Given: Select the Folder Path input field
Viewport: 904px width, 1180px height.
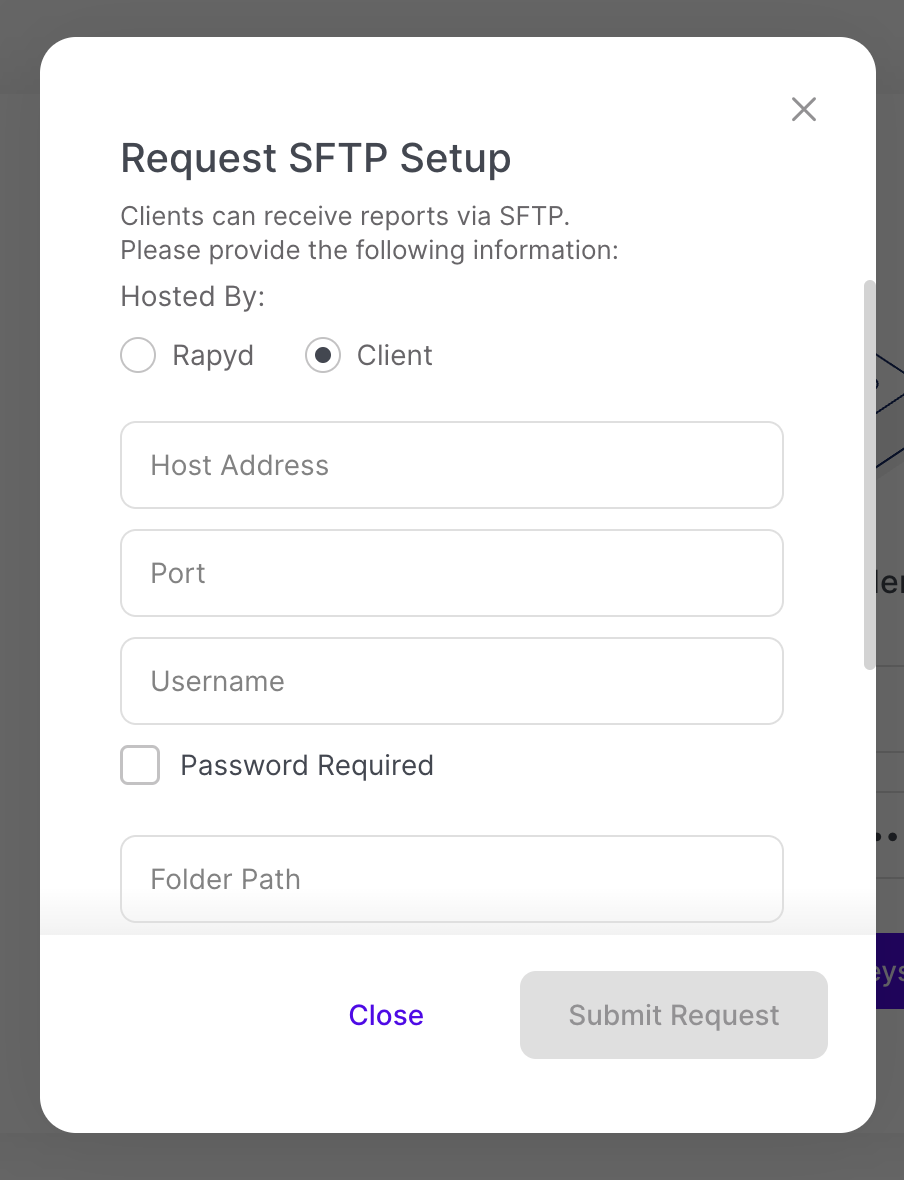Looking at the screenshot, I should (451, 879).
